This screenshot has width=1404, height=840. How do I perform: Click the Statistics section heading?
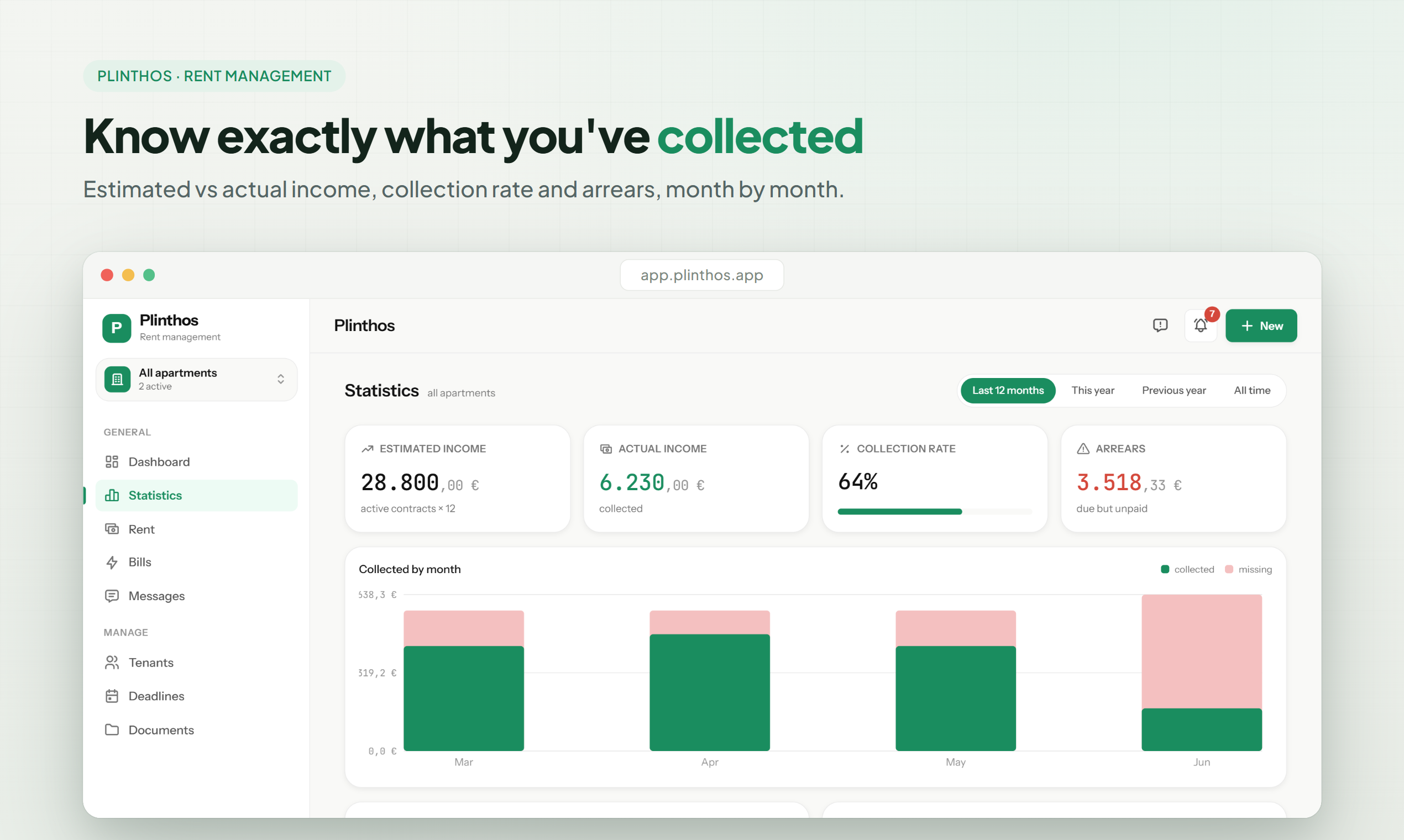(381, 391)
